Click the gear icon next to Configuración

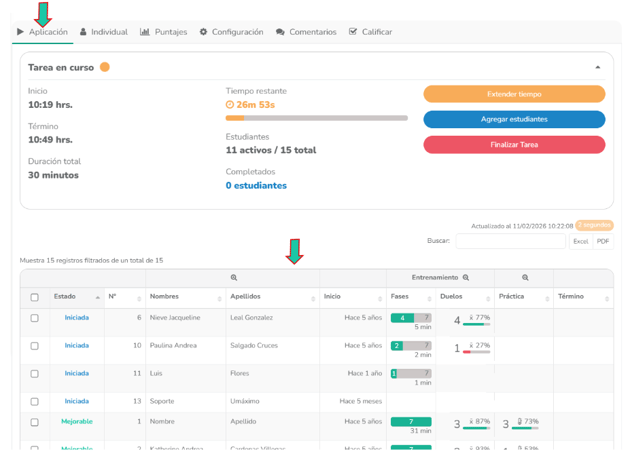[204, 32]
